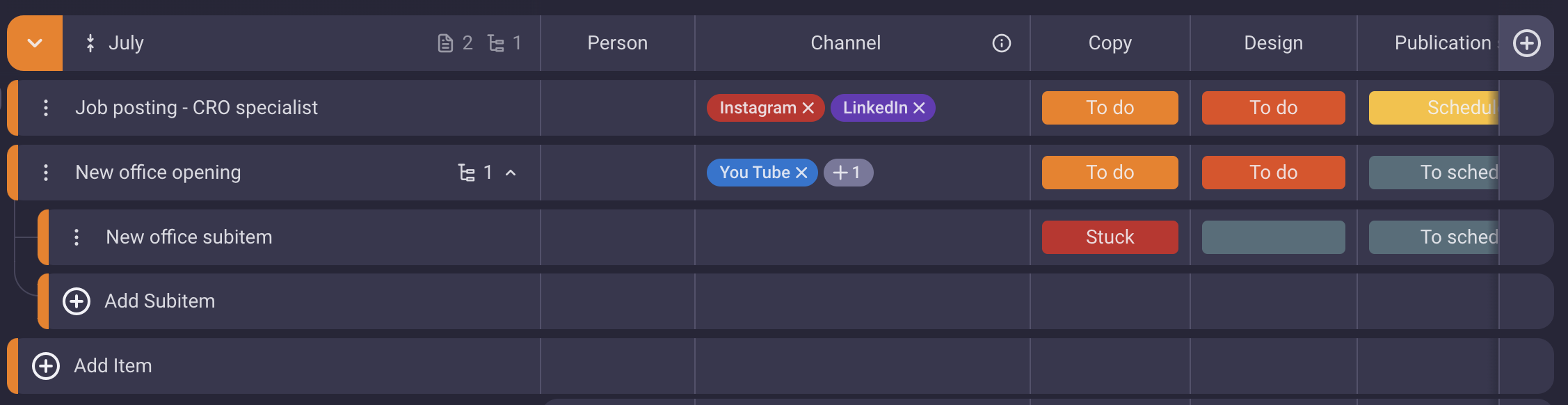Click the collapse-rows arrows icon beside July
1568x405 pixels.
pos(90,43)
